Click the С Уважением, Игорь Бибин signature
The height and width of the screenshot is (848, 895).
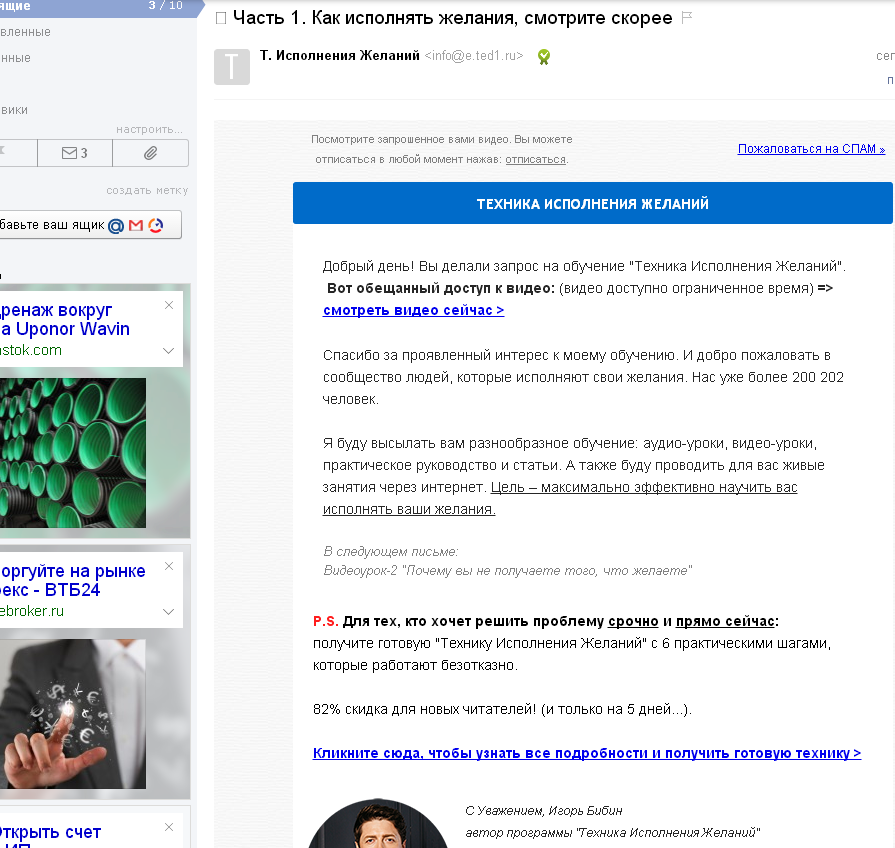pos(543,810)
